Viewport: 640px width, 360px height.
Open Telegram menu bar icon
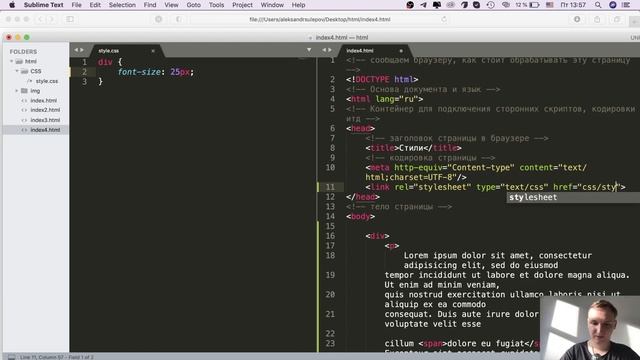(x=423, y=5)
